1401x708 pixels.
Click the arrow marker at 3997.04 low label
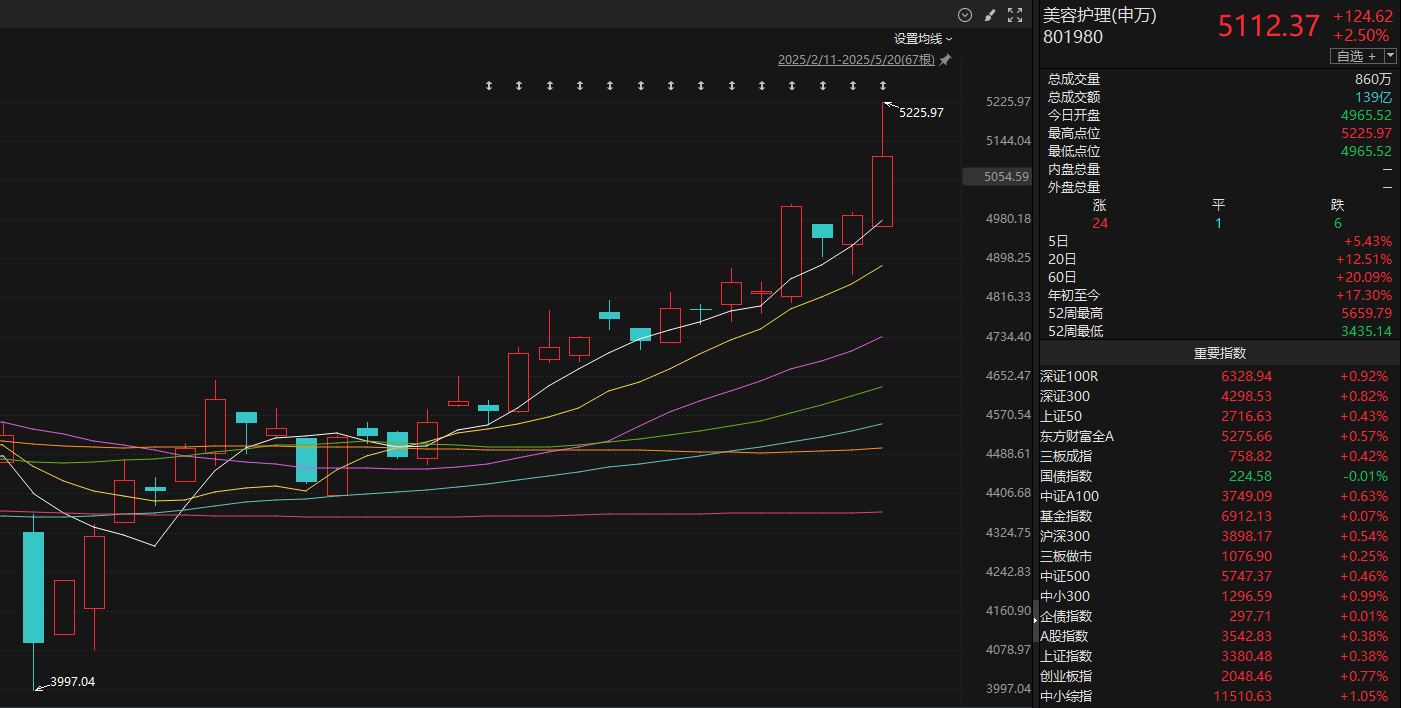pyautogui.click(x=41, y=685)
